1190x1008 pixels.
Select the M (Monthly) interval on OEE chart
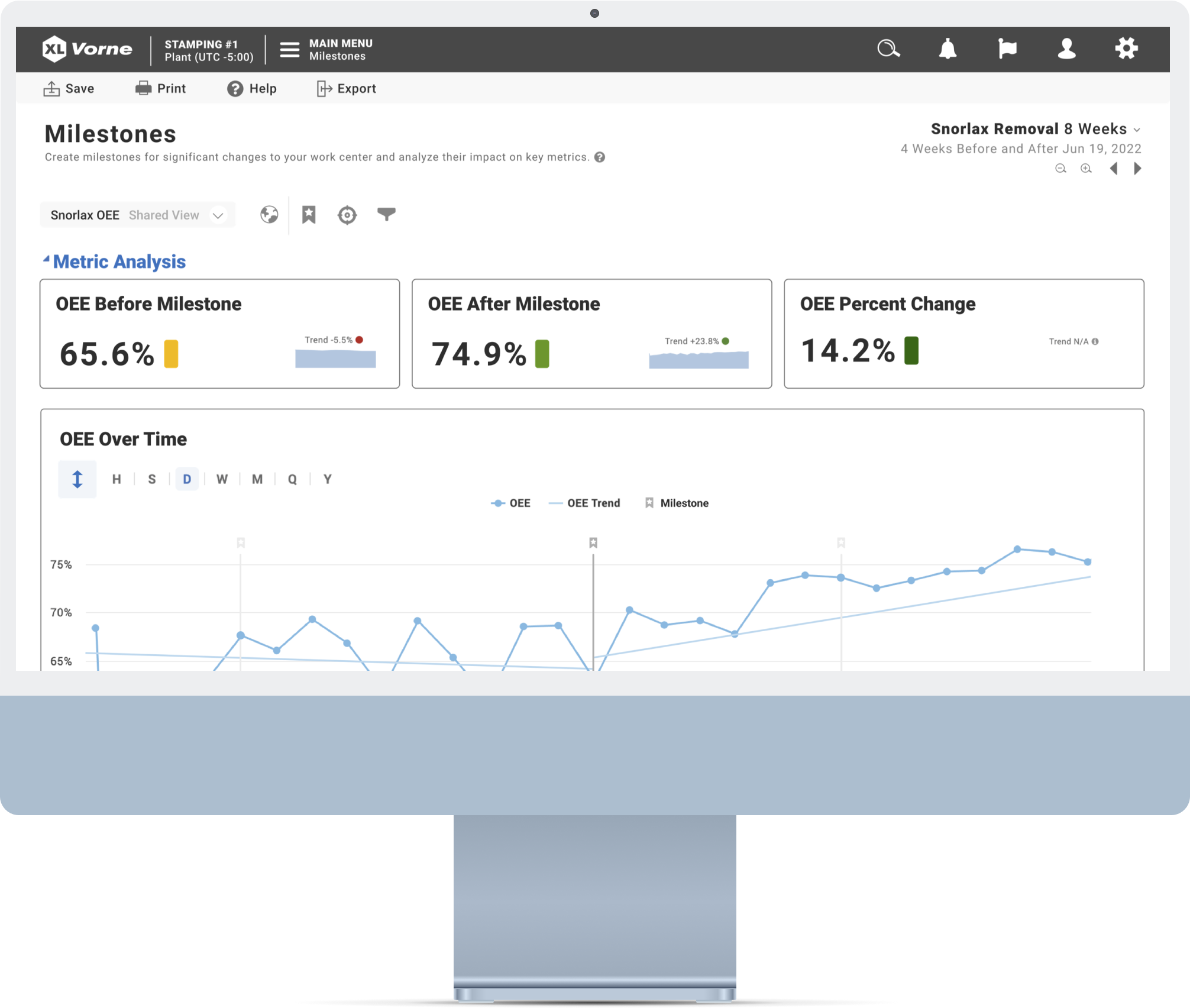click(257, 479)
